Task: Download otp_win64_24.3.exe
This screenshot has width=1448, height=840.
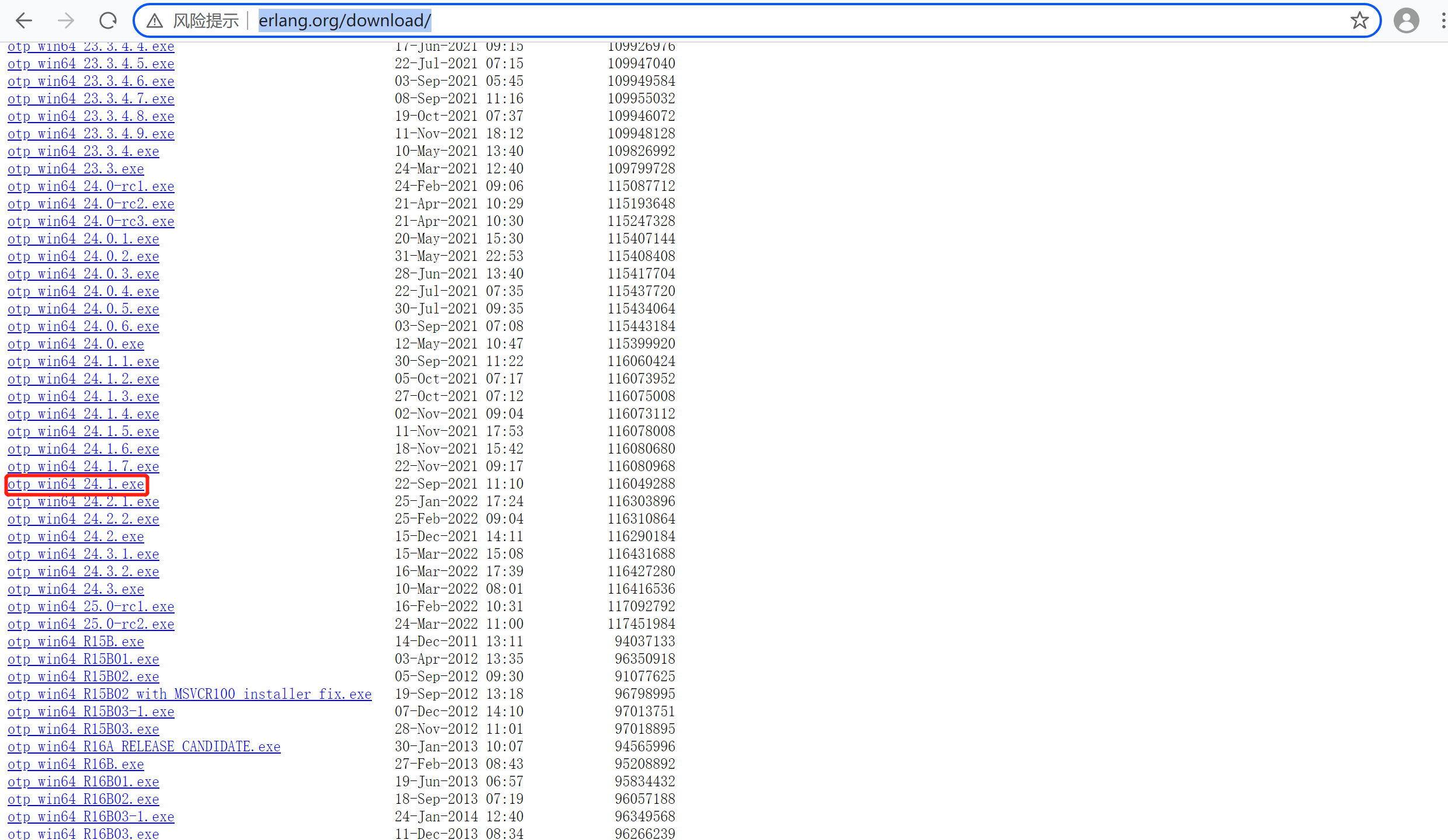Action: pos(76,589)
